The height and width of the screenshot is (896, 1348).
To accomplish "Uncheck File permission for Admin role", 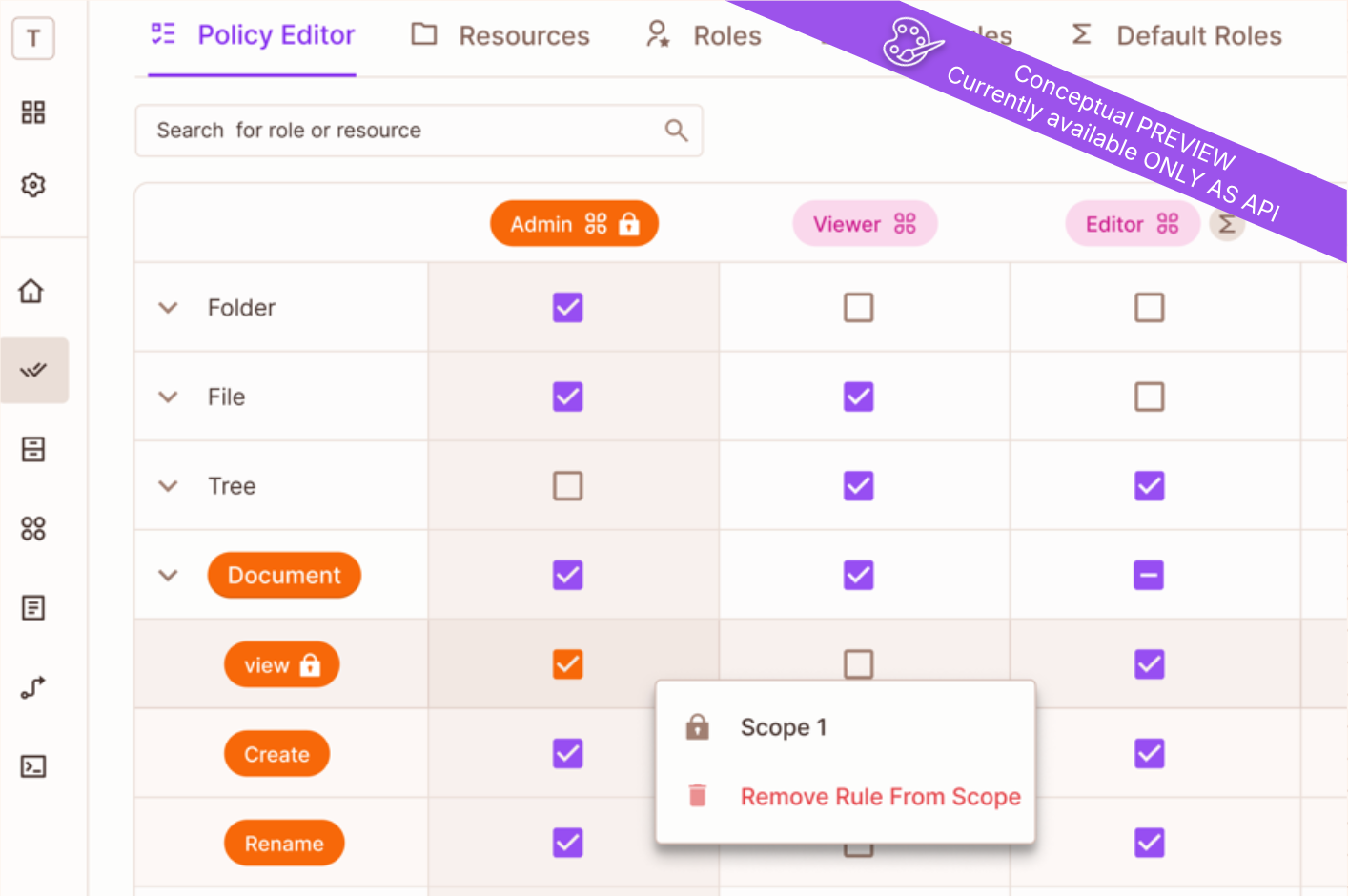I will pyautogui.click(x=567, y=397).
